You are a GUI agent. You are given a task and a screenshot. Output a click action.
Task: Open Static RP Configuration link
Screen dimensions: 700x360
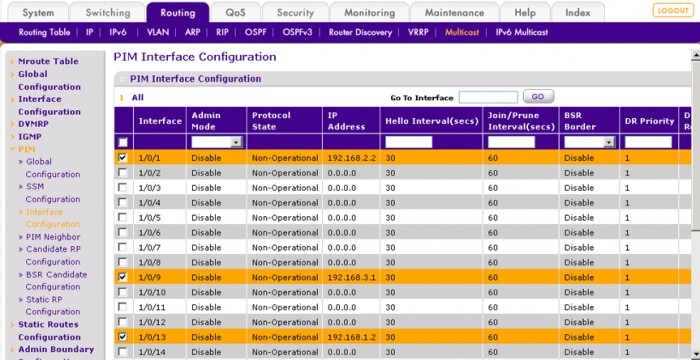pyautogui.click(x=52, y=306)
